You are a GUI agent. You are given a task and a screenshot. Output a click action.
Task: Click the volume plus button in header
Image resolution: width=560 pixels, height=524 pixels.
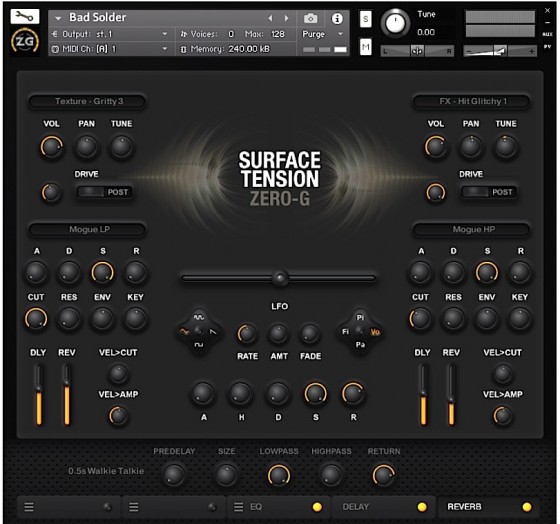pyautogui.click(x=531, y=52)
